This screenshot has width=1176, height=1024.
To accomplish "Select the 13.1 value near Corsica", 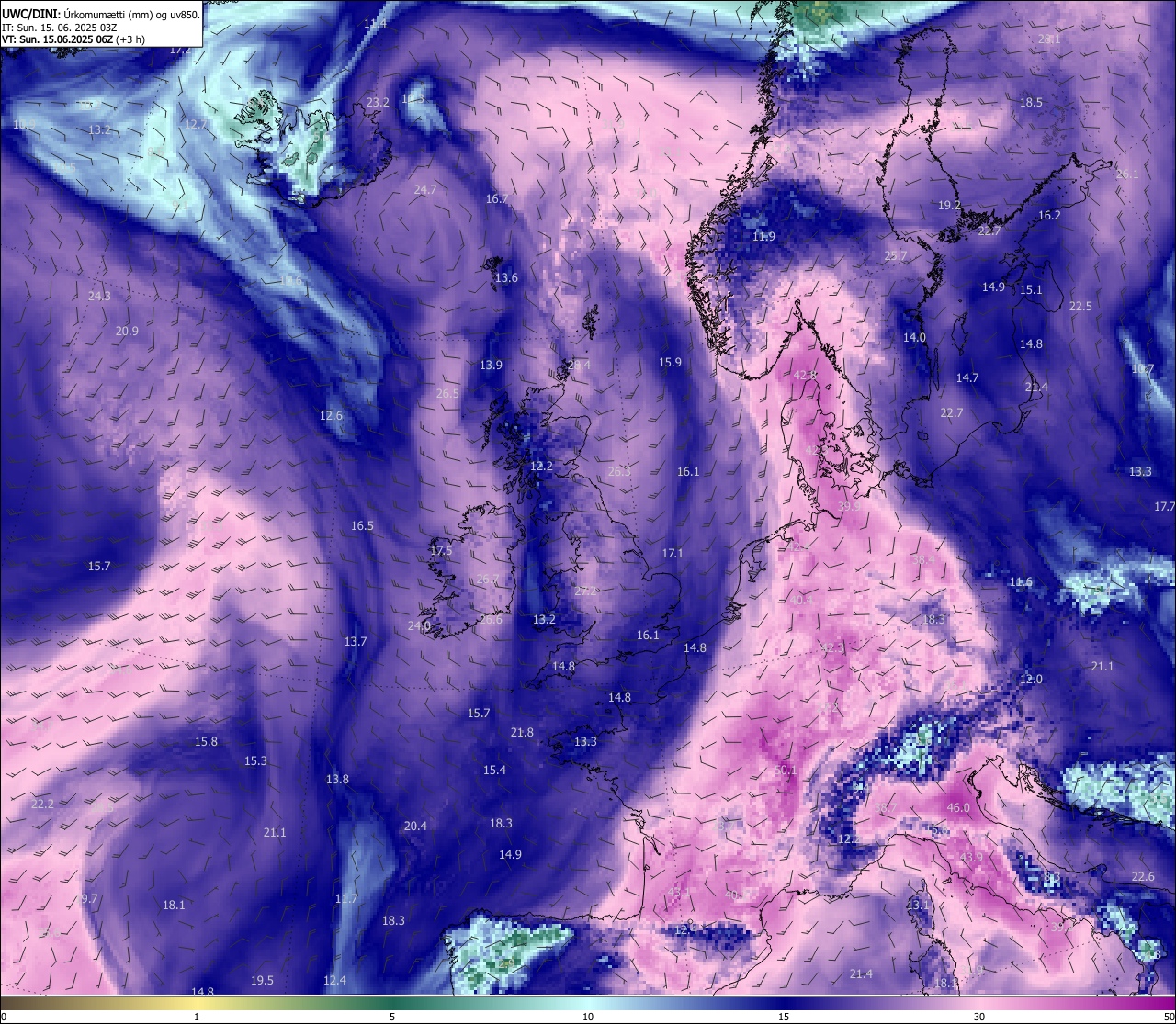I will click(x=918, y=906).
